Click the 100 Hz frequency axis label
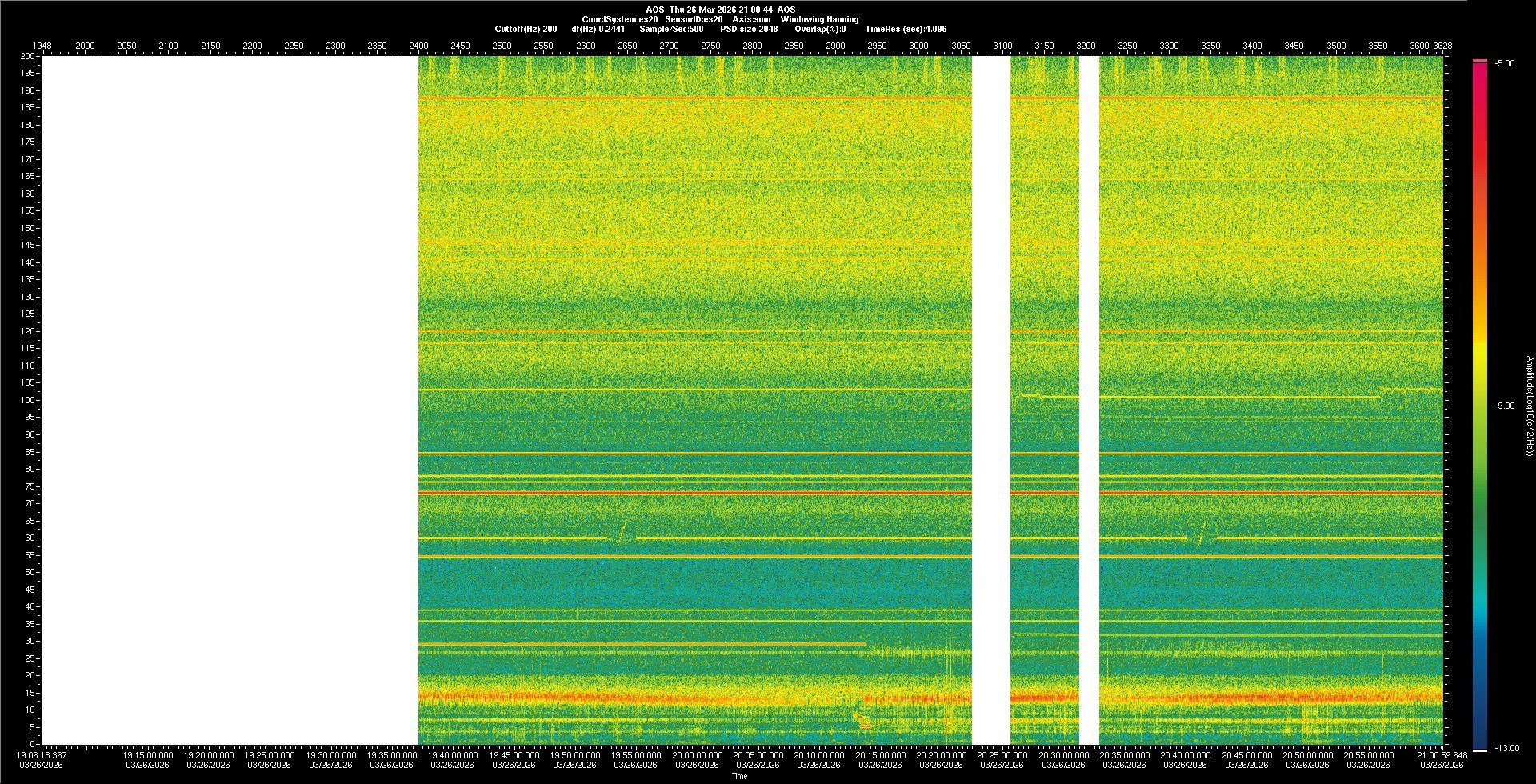 coord(28,400)
